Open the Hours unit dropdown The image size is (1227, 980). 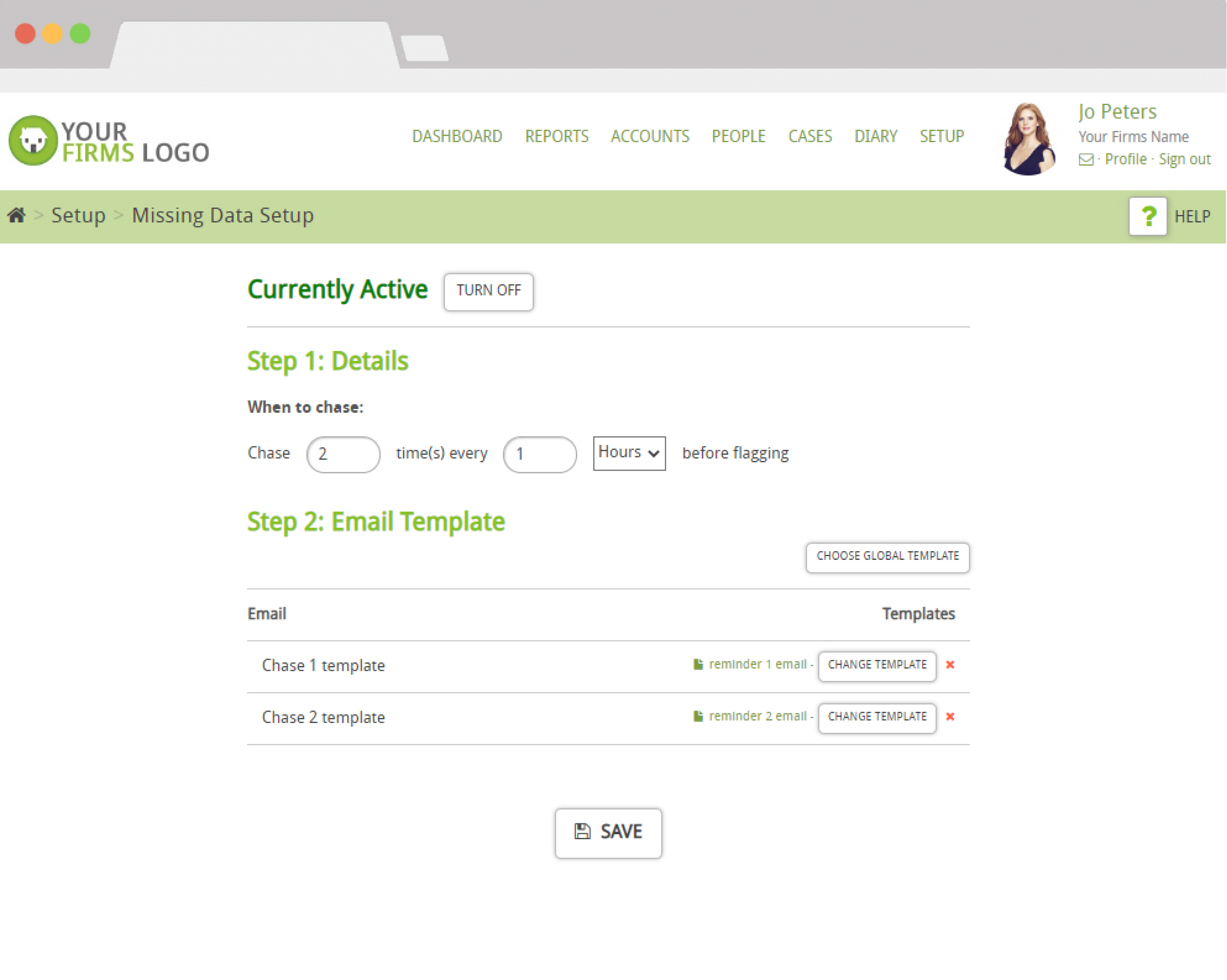point(629,453)
